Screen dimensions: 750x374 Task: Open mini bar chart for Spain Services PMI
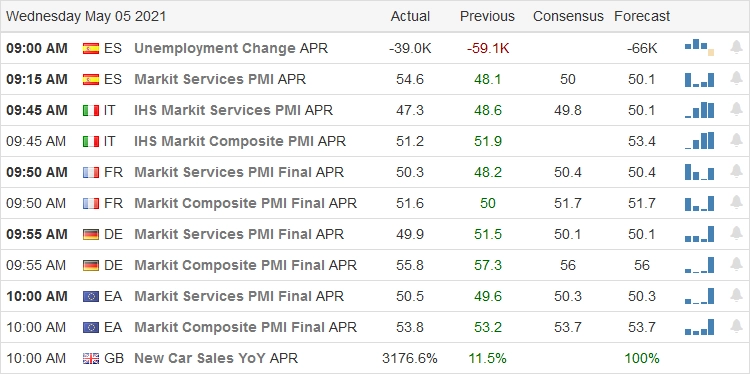[x=699, y=79]
